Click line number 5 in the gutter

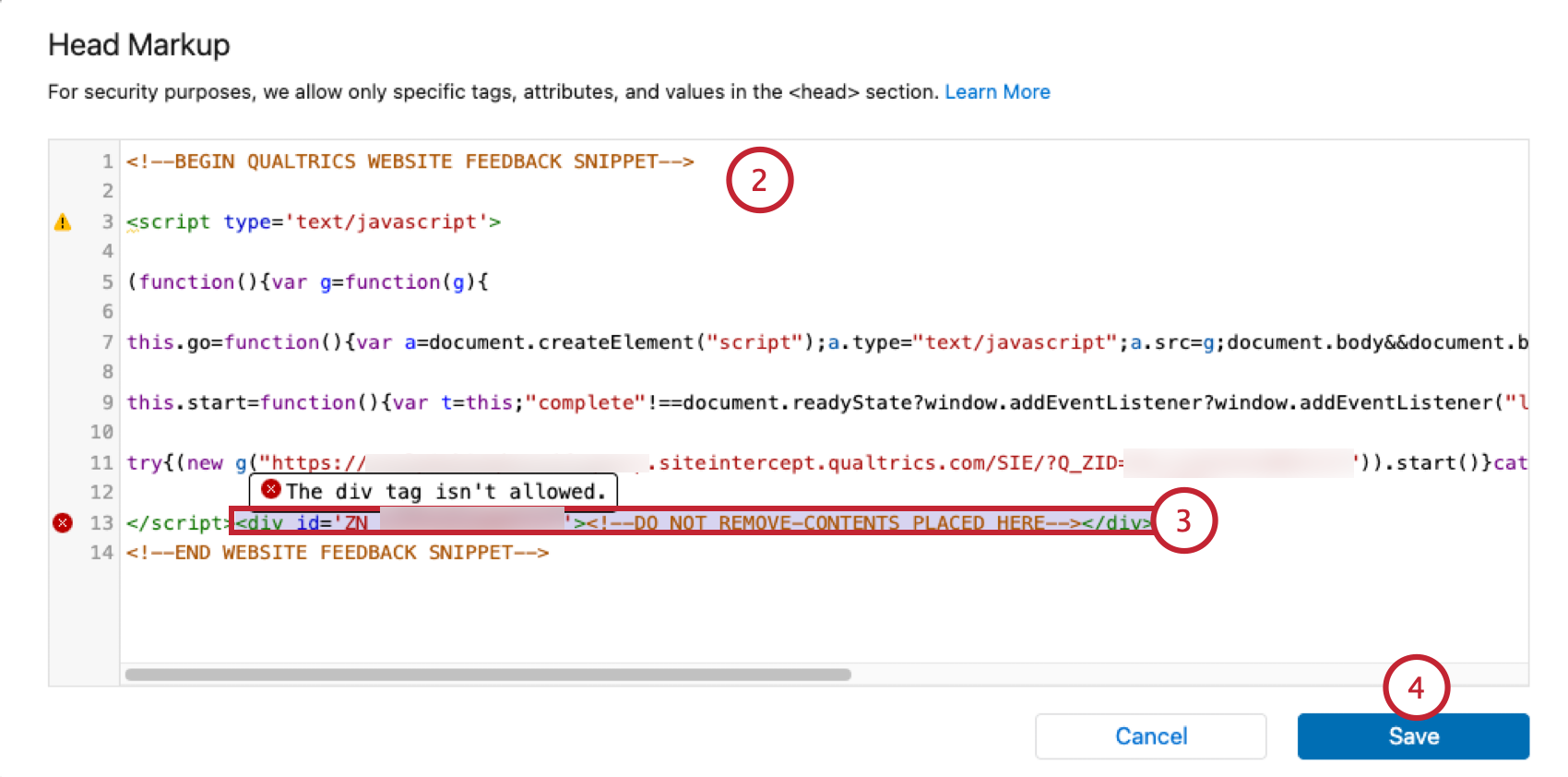click(x=107, y=282)
